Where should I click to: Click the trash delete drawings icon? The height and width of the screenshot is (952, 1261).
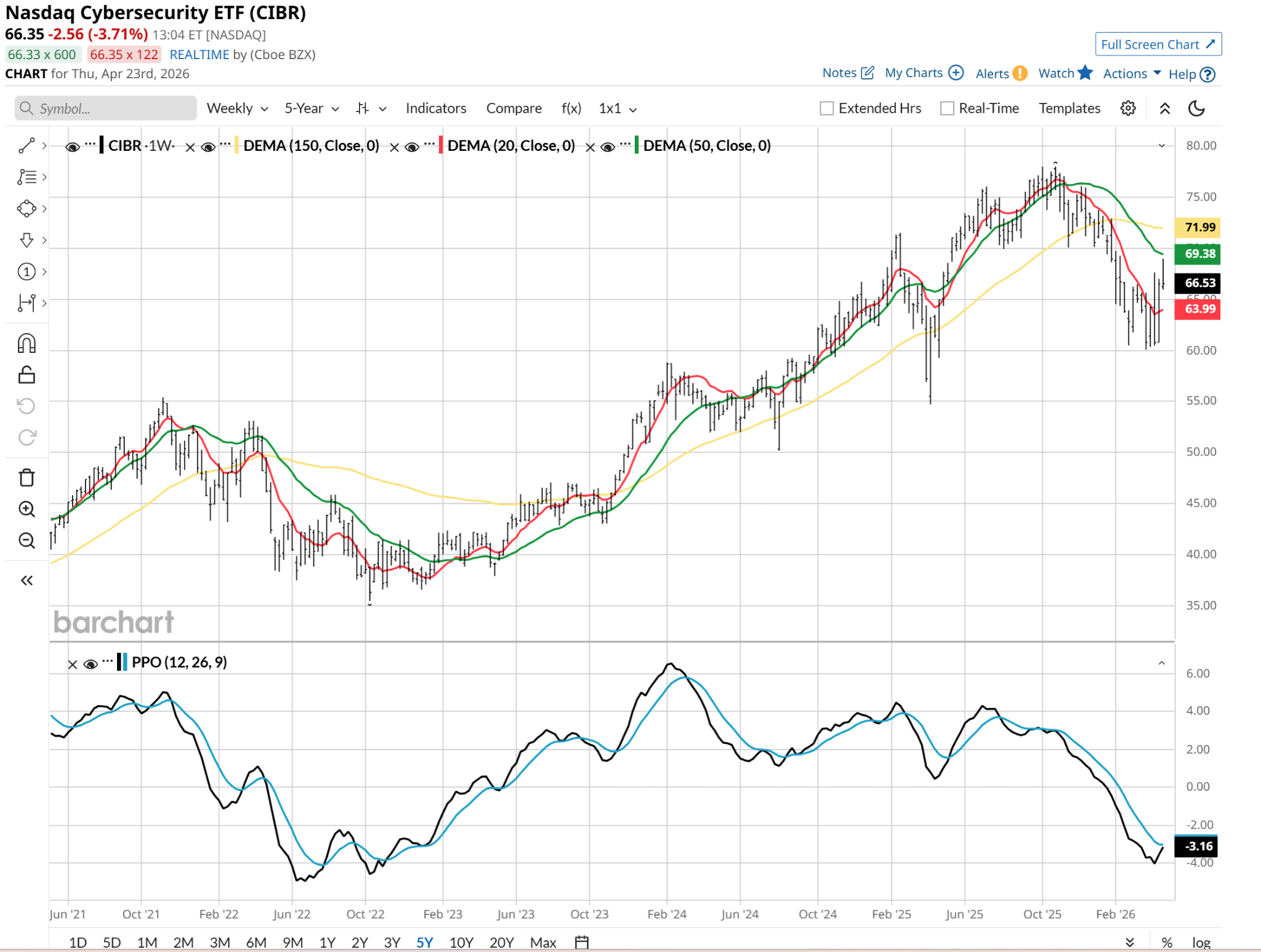pos(26,477)
